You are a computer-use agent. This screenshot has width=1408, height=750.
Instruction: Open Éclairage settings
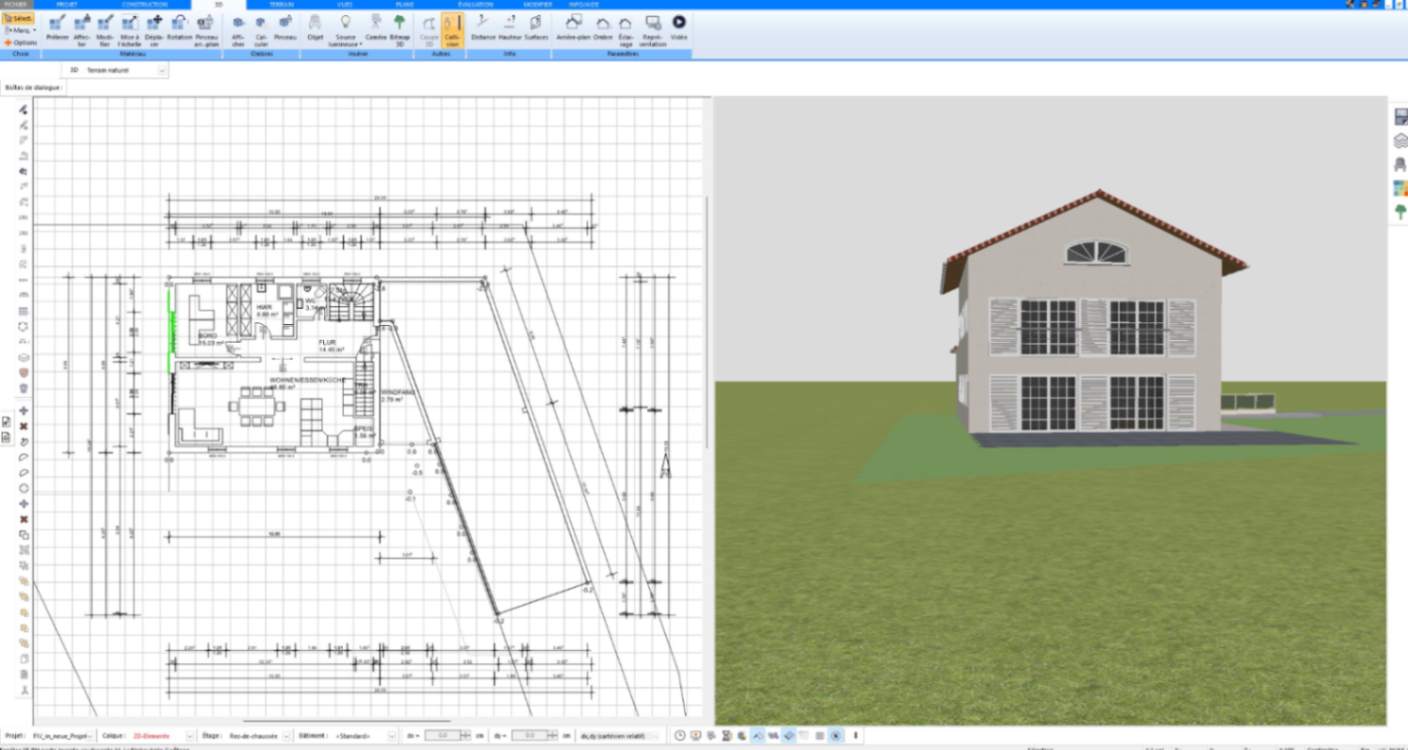coord(626,30)
